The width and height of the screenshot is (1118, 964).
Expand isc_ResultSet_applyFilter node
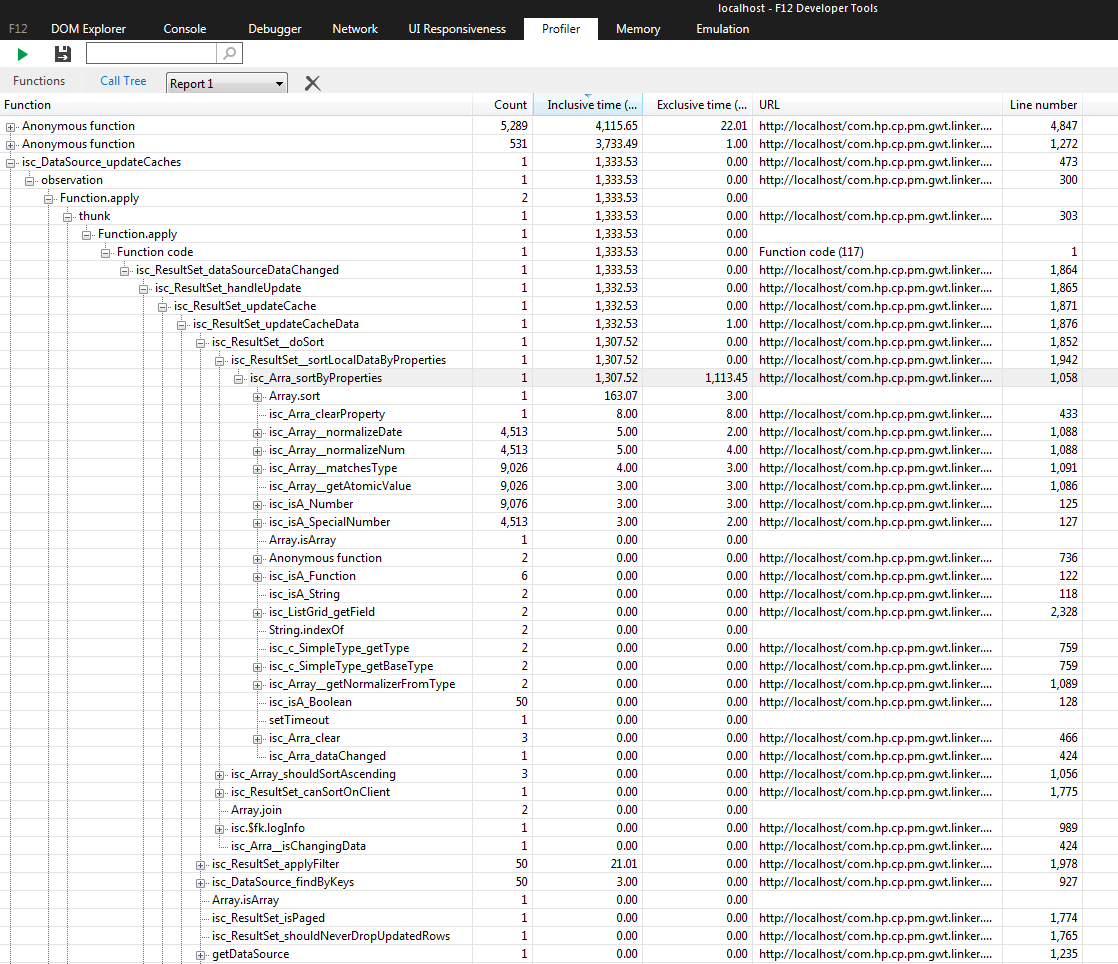[201, 864]
